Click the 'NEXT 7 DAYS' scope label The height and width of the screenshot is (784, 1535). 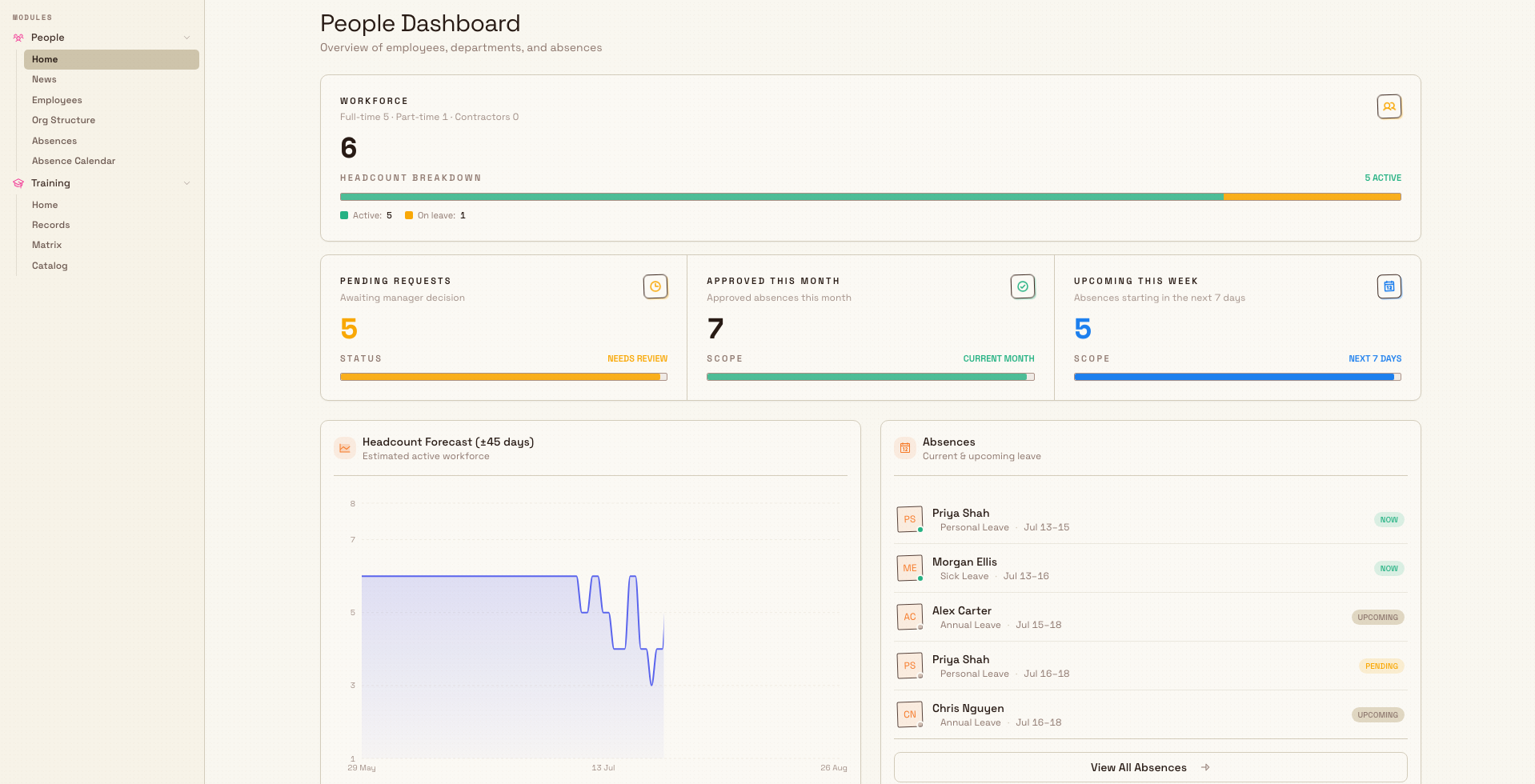click(x=1375, y=358)
